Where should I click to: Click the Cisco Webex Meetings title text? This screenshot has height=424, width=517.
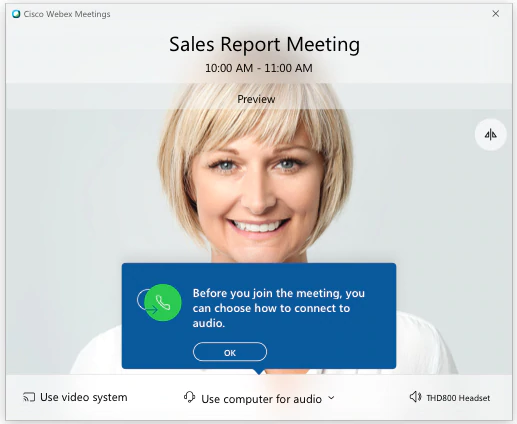67,14
